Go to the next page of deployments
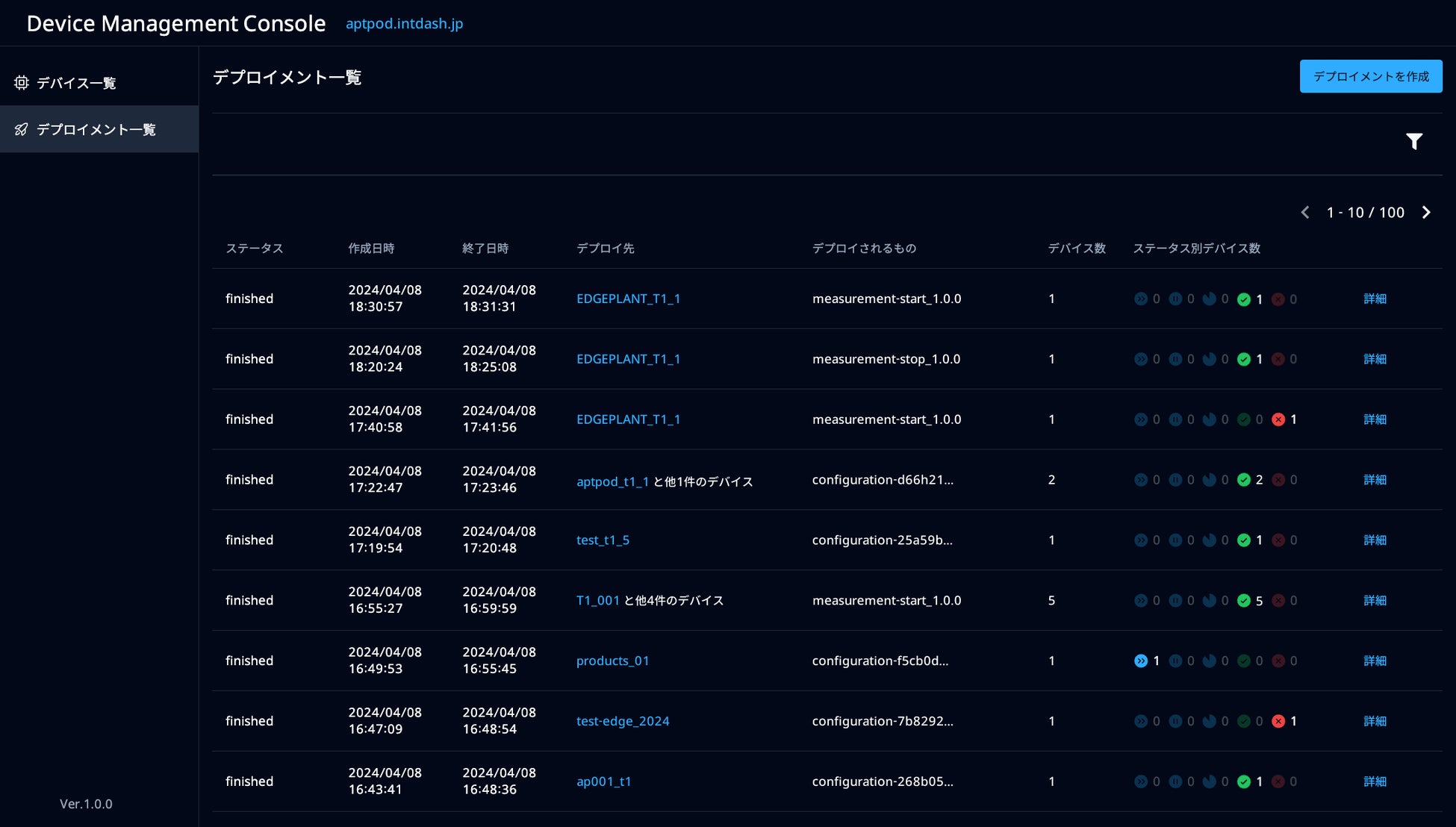 [x=1425, y=213]
